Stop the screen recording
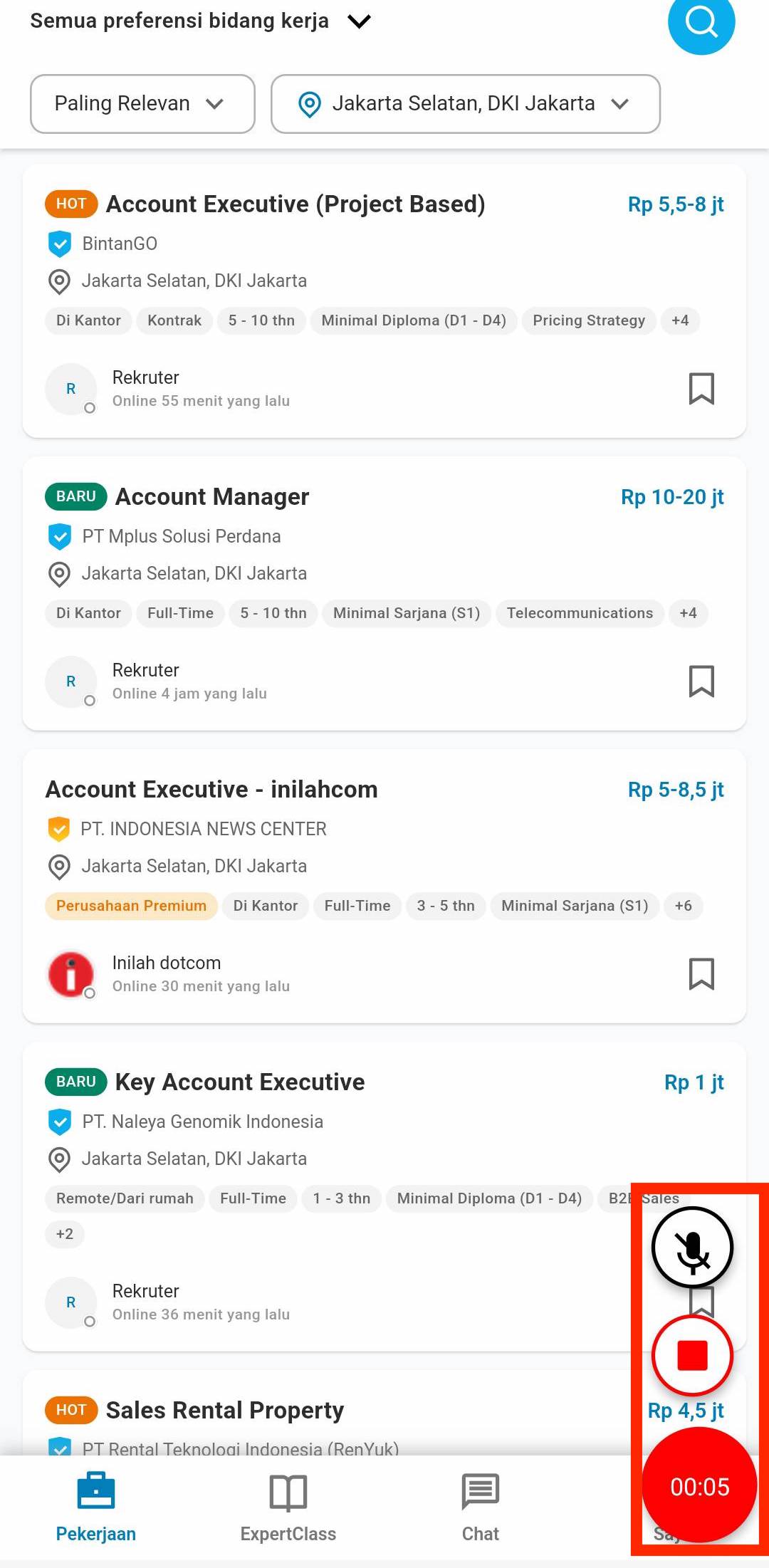 coord(692,1355)
